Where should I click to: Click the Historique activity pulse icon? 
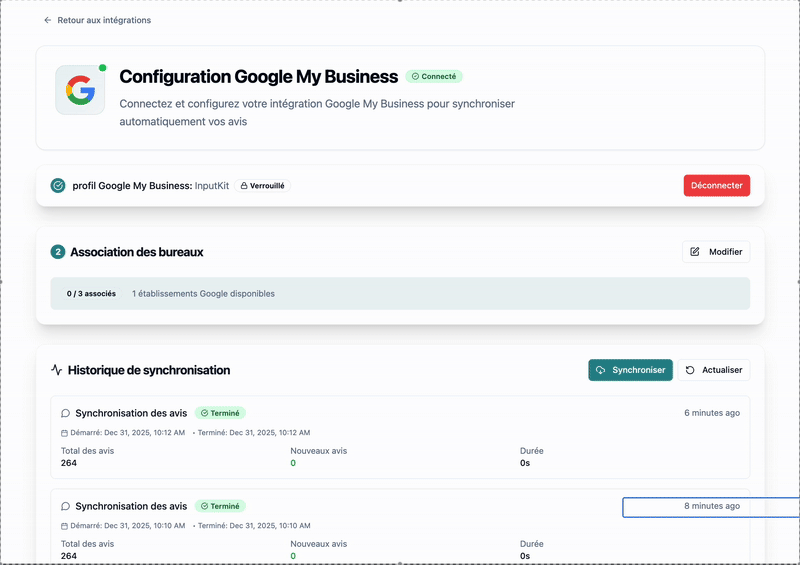tap(57, 370)
